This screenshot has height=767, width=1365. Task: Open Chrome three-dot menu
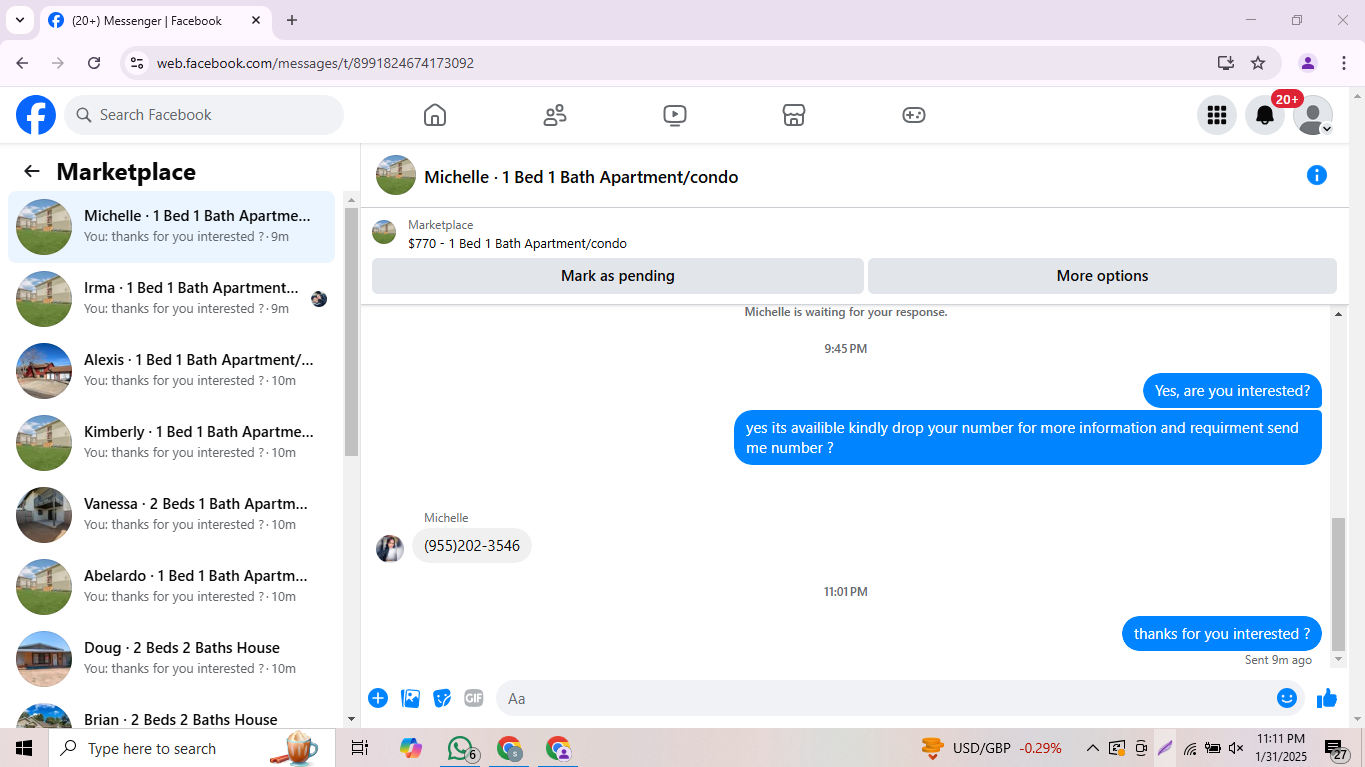(x=1343, y=63)
